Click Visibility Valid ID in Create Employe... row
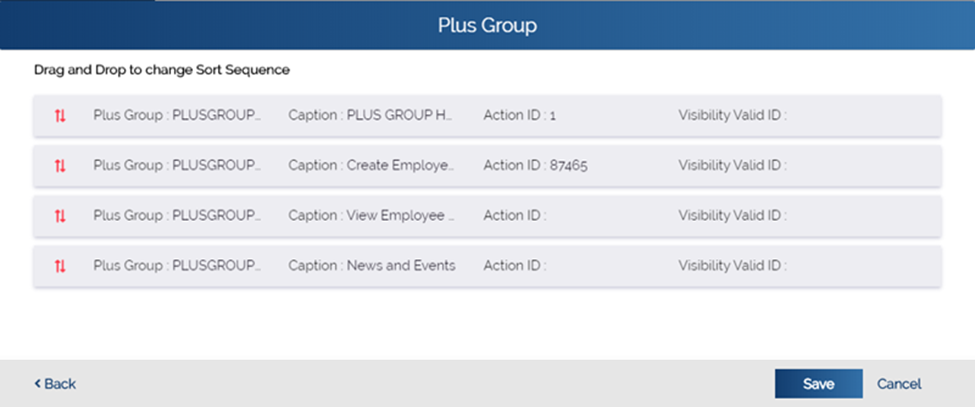This screenshot has width=975, height=407. [x=732, y=165]
